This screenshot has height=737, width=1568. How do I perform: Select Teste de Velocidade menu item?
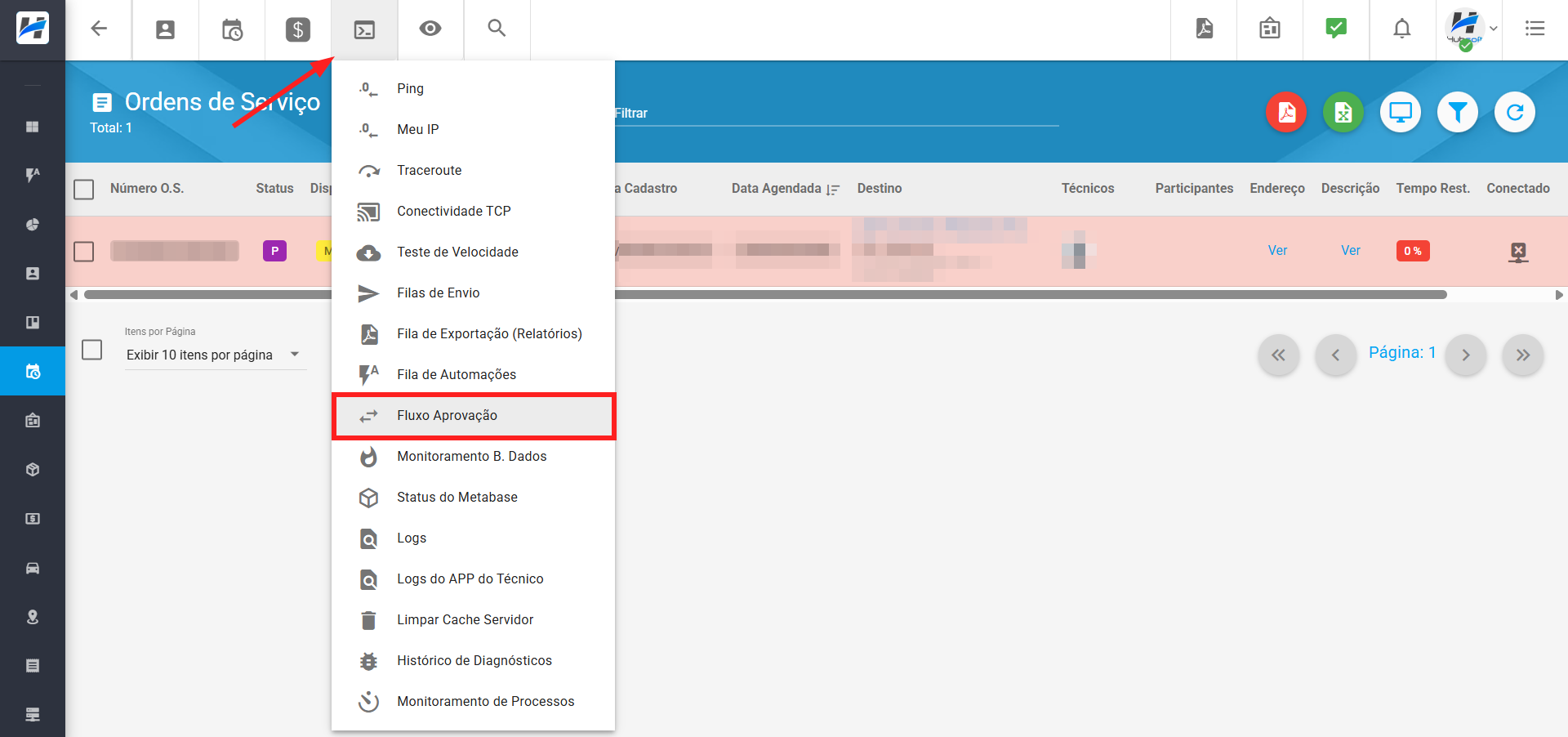coord(473,252)
